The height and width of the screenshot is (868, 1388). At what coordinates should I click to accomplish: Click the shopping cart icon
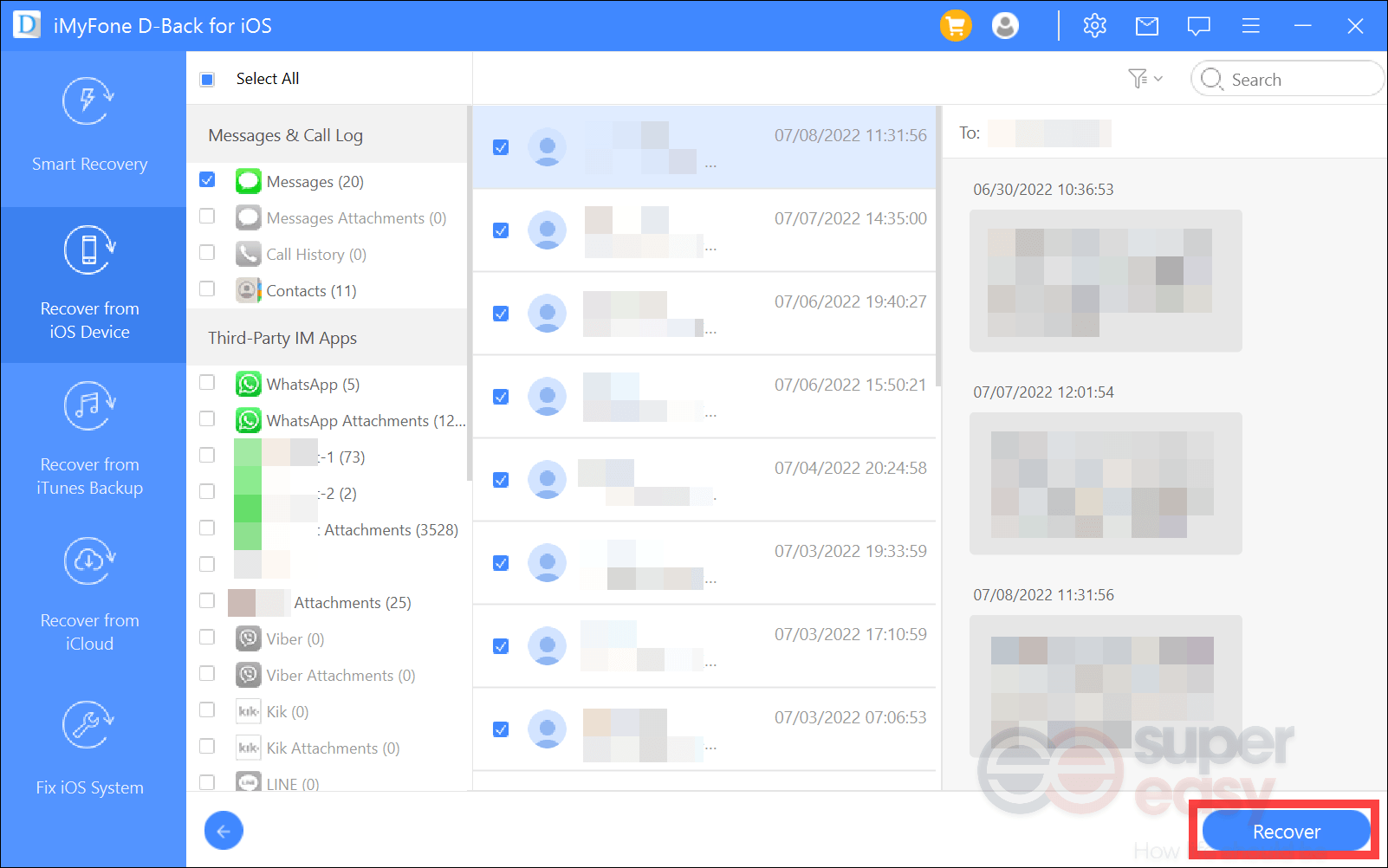pos(956,26)
